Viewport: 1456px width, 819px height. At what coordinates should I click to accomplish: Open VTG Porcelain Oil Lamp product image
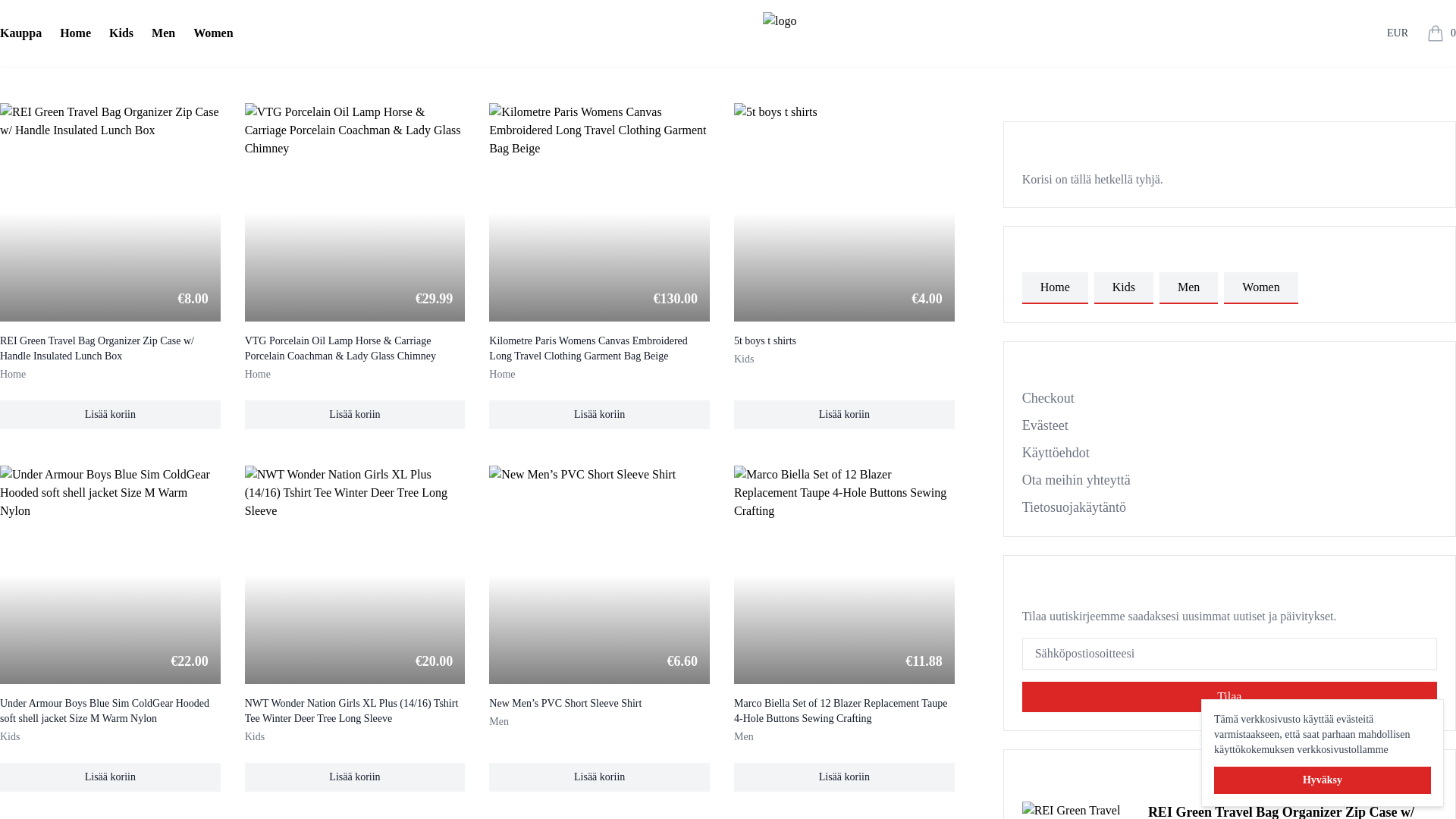pos(354,212)
